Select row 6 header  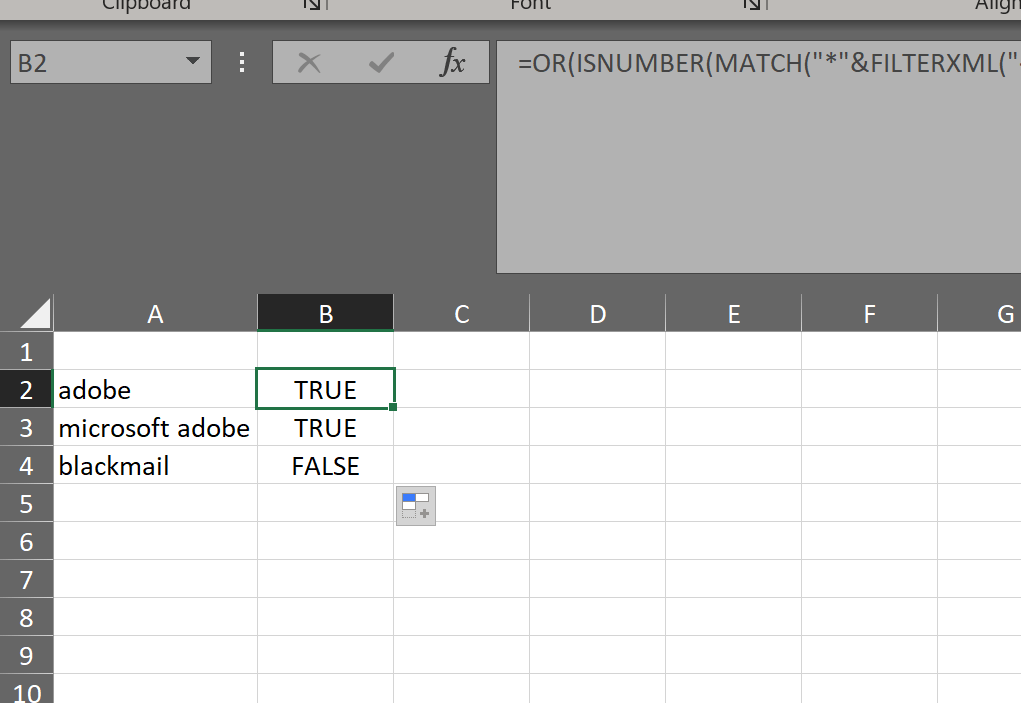(26, 541)
